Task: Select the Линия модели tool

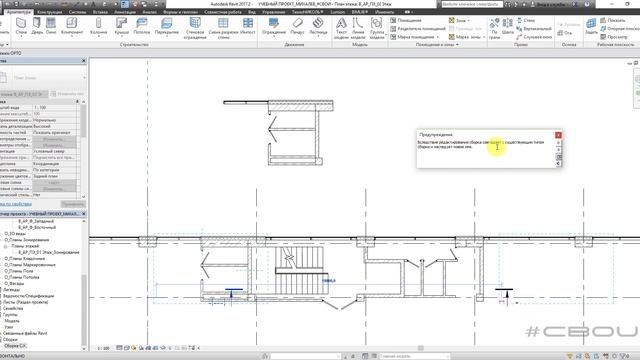Action: tap(358, 28)
